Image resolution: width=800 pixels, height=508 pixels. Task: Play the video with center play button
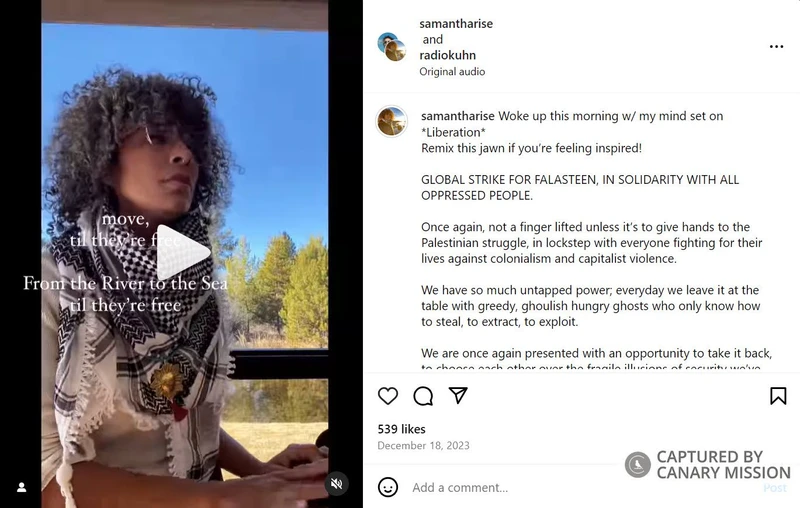(183, 252)
